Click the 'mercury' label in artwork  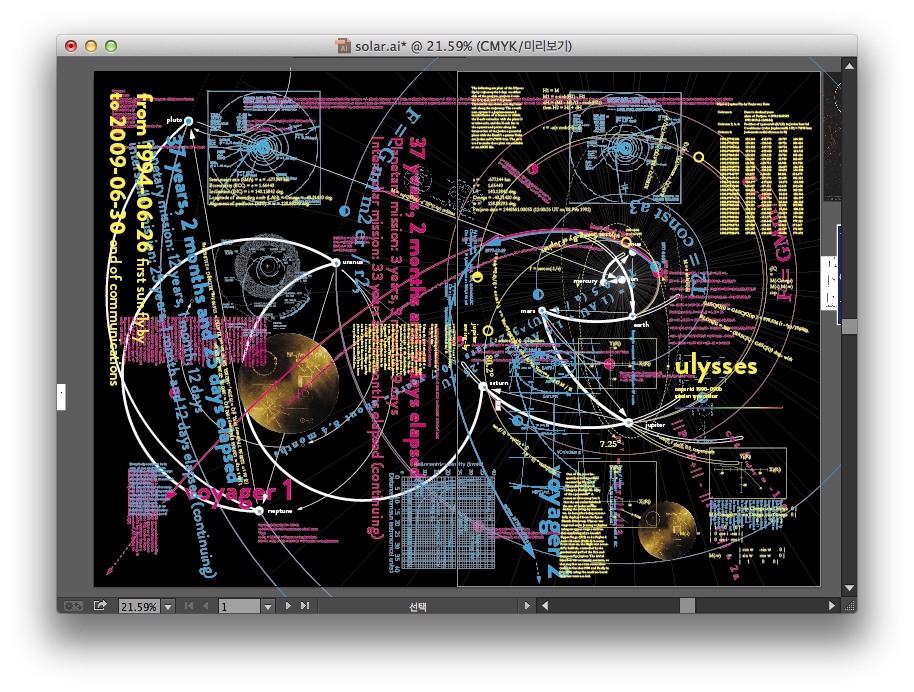pyautogui.click(x=585, y=282)
